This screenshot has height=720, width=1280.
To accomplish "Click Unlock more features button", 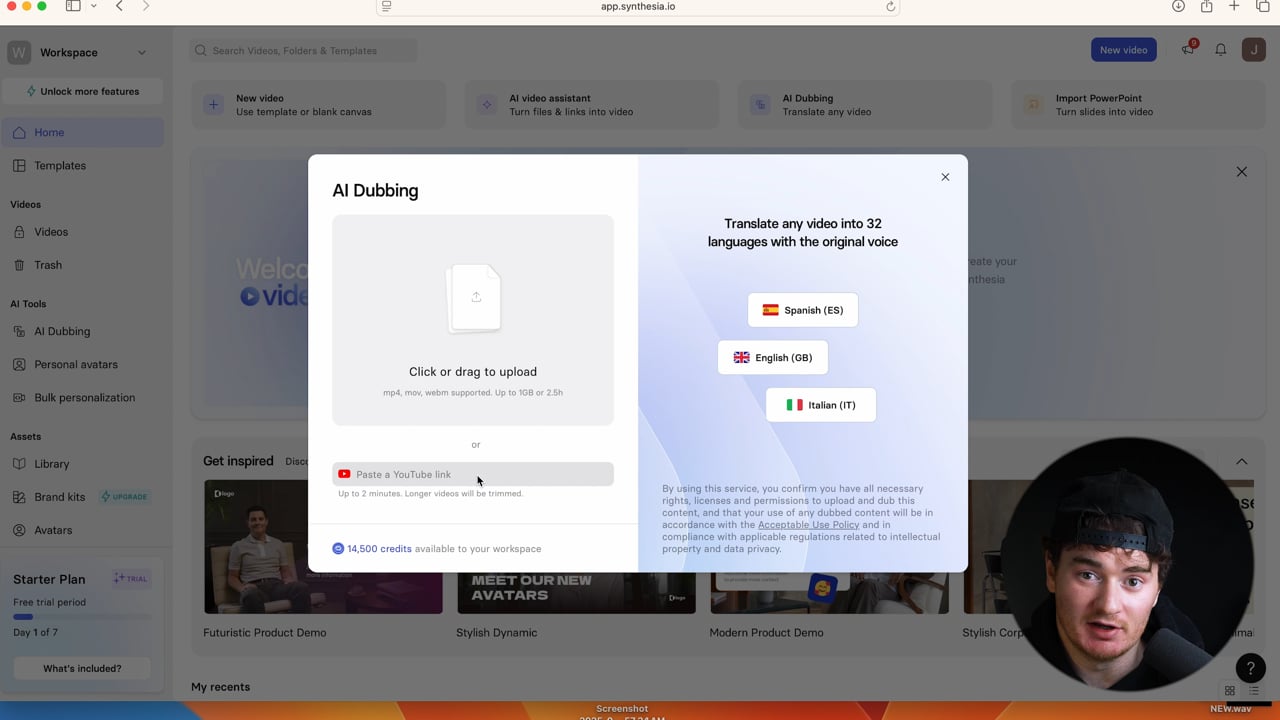I will [x=83, y=91].
